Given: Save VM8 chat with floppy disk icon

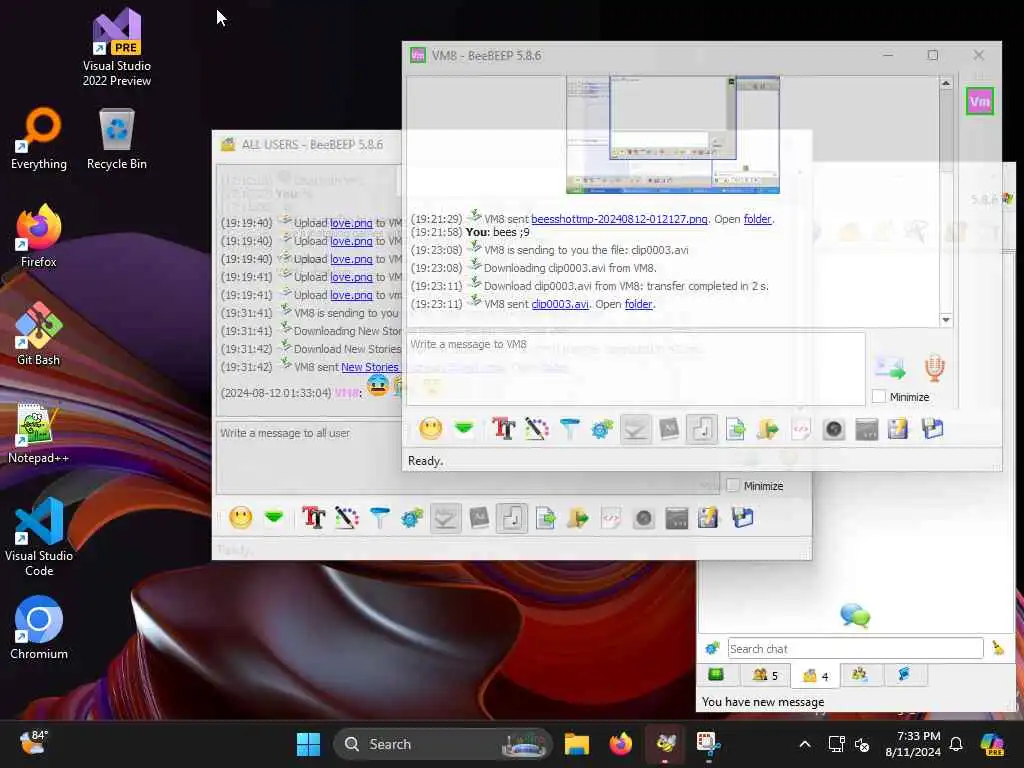Looking at the screenshot, I should [x=933, y=429].
